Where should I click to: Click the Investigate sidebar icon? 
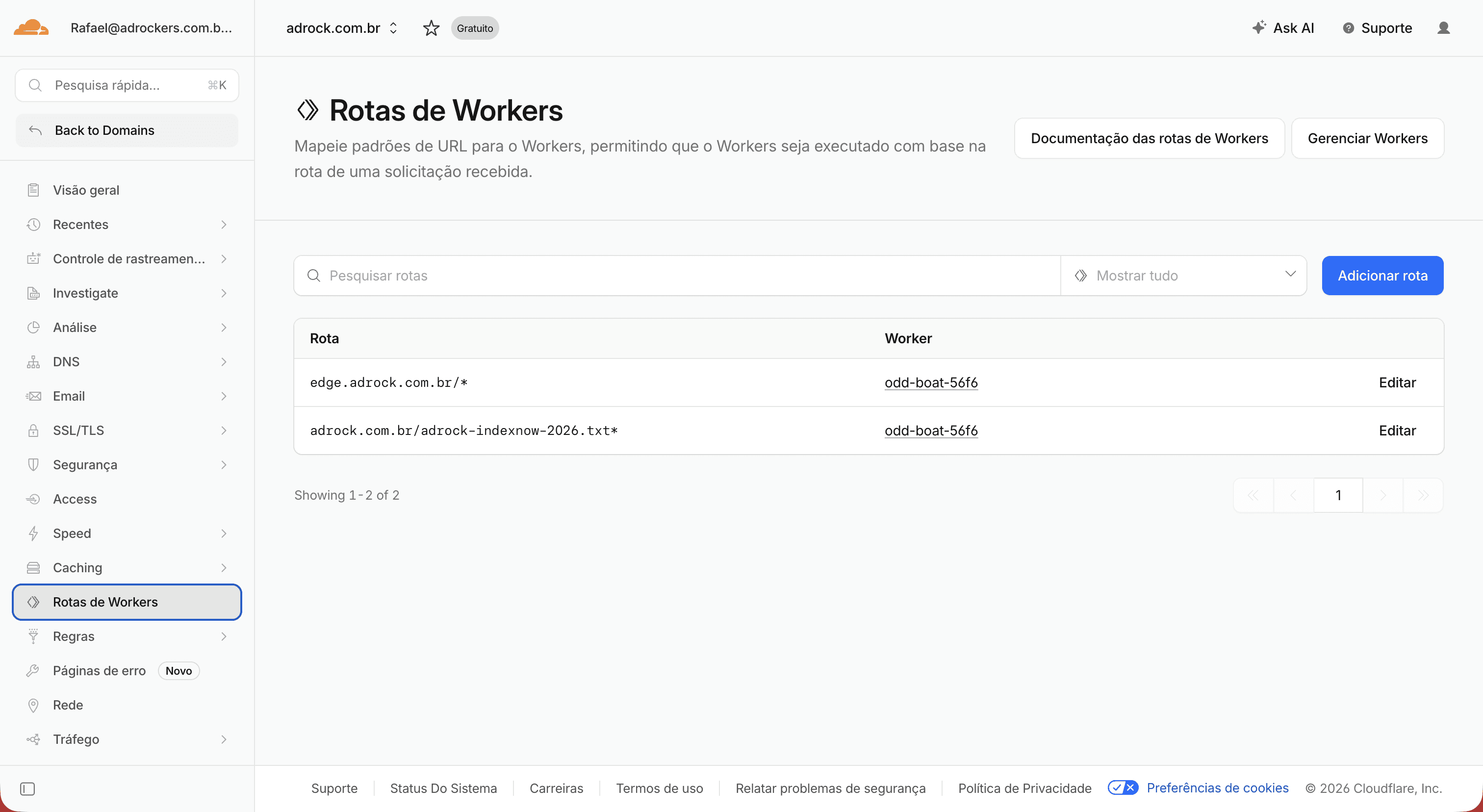click(33, 293)
